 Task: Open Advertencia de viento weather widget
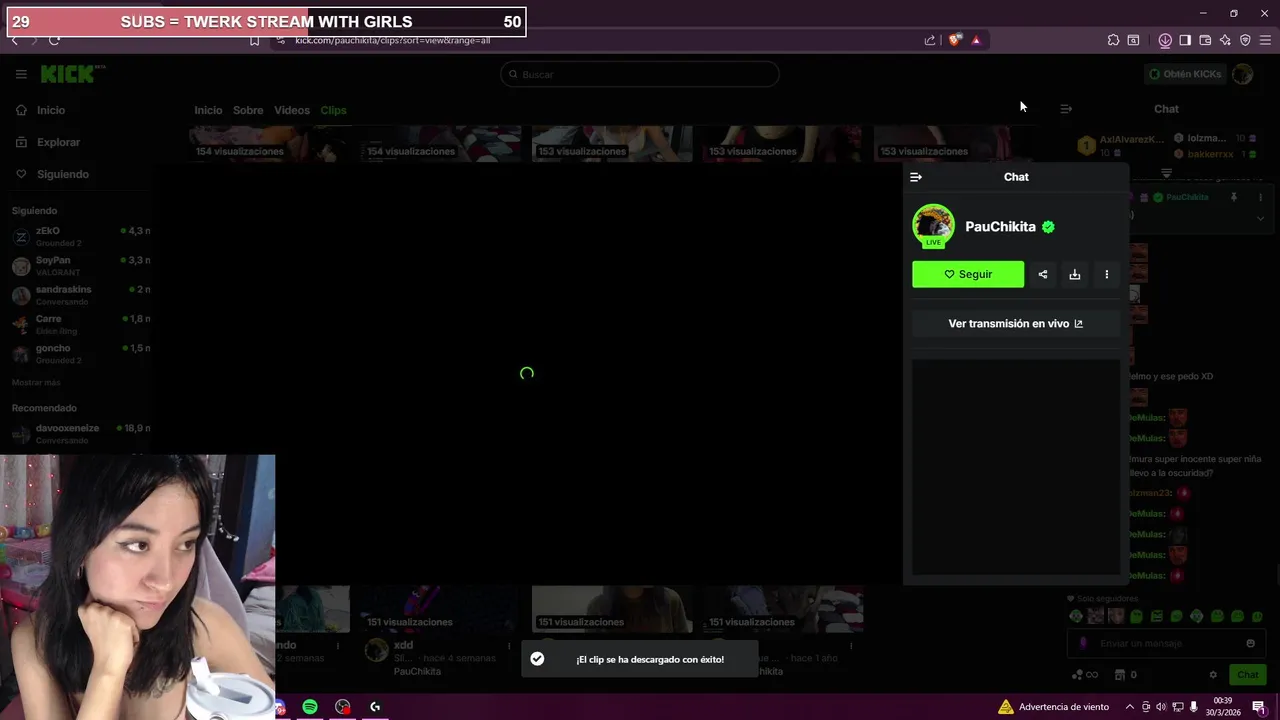point(1053,707)
